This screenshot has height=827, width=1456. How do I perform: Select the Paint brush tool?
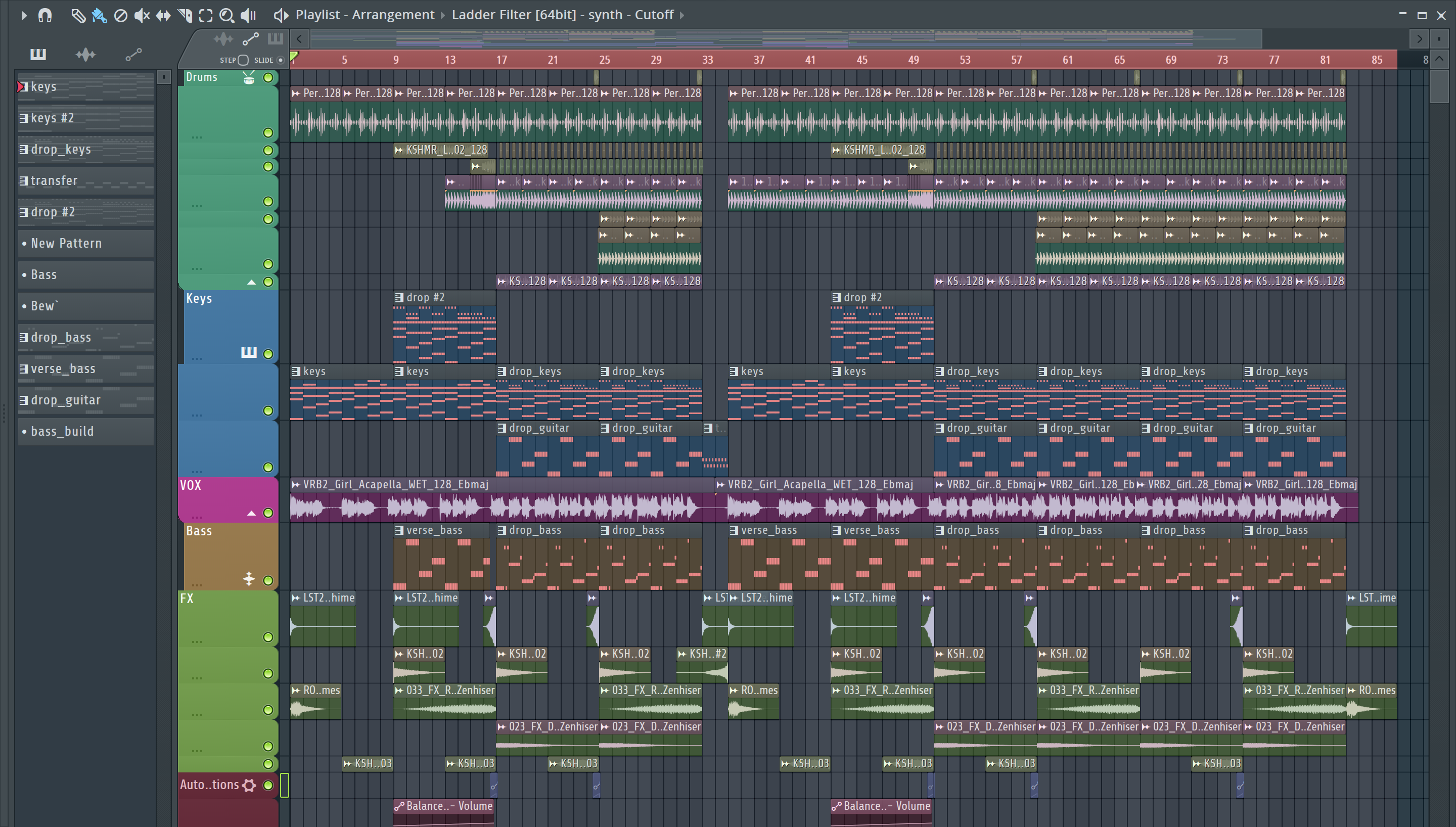click(100, 15)
